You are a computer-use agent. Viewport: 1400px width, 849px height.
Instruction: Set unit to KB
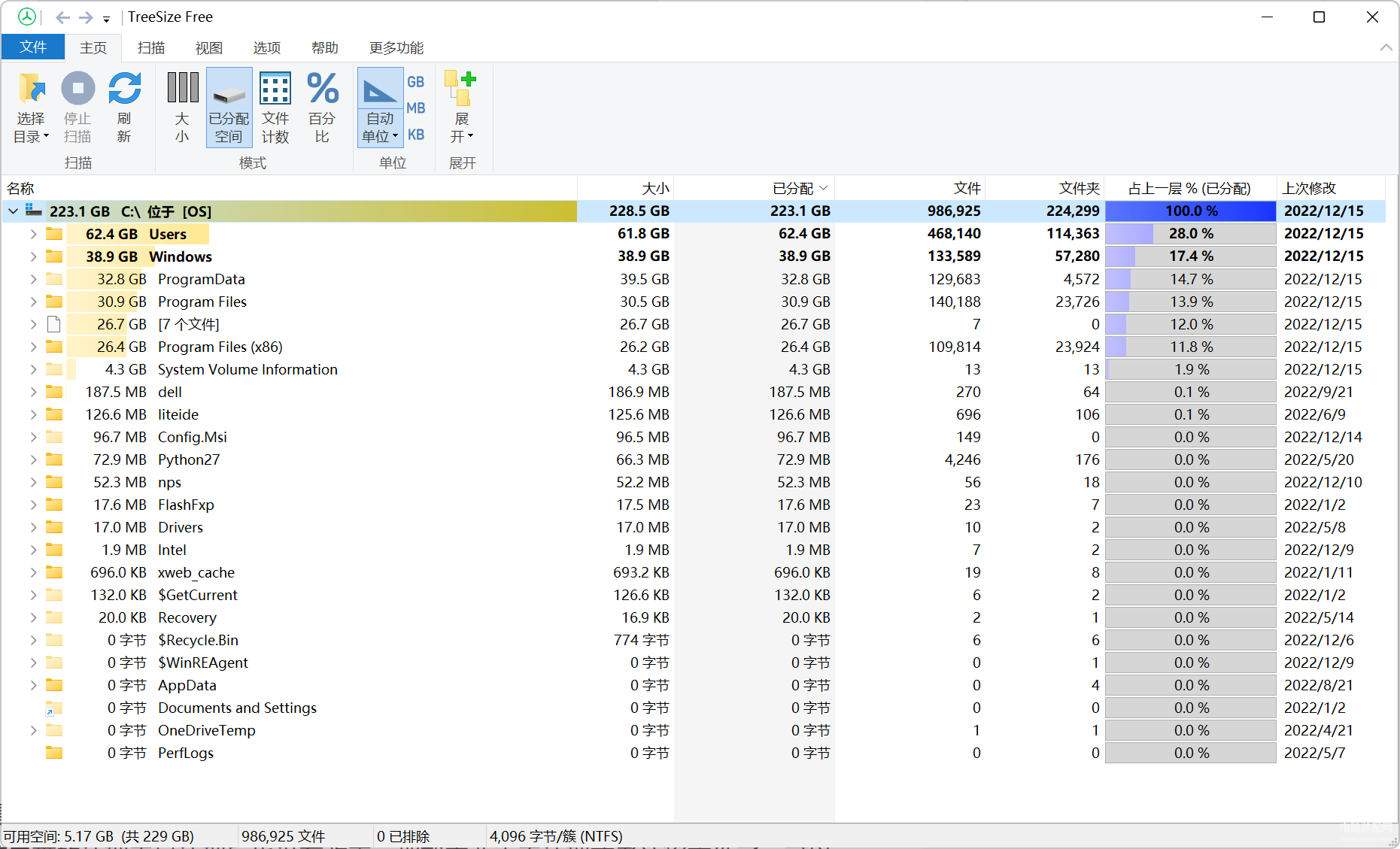tap(416, 135)
